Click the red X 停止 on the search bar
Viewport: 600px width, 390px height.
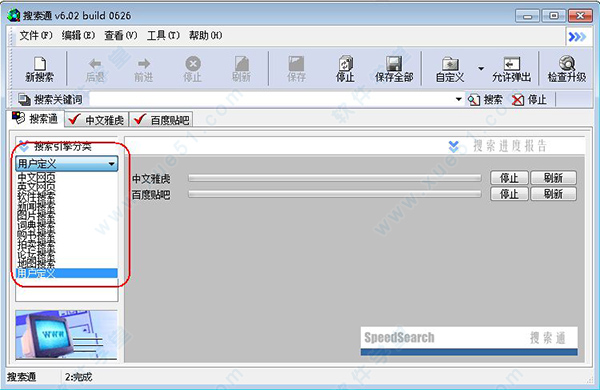pos(529,100)
